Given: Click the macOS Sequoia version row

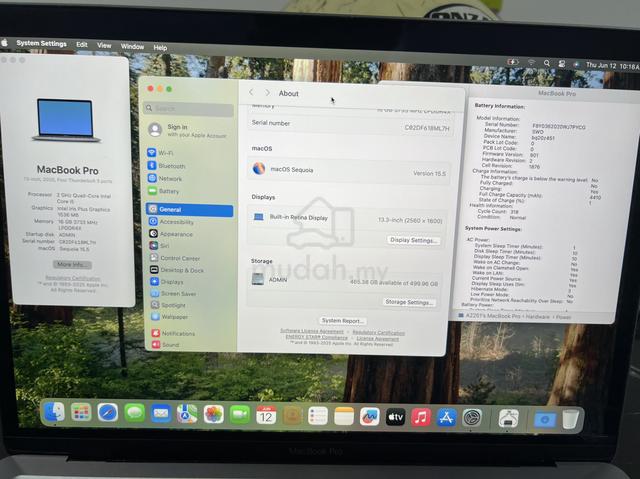Looking at the screenshot, I should tap(349, 171).
